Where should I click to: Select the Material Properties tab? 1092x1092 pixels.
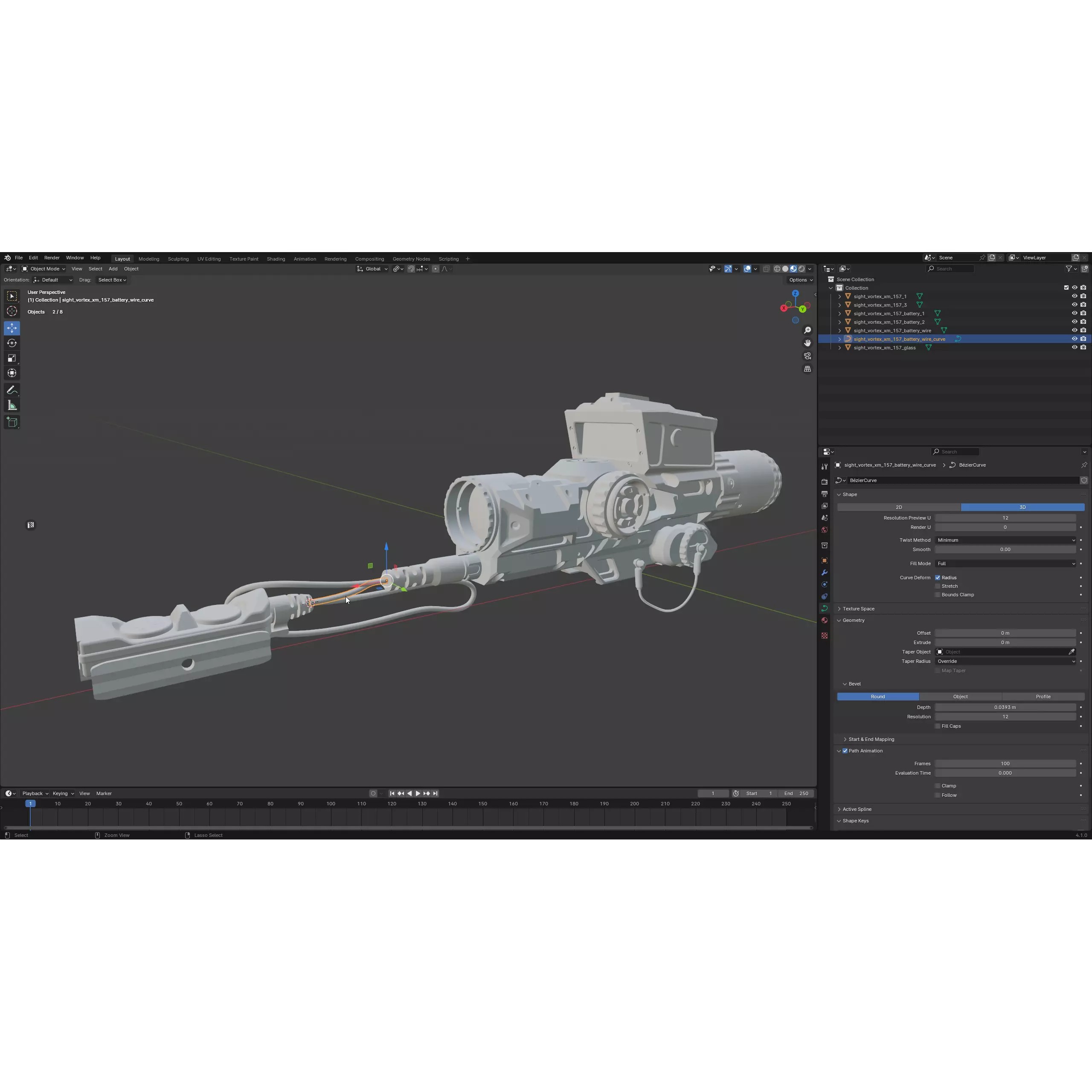point(824,621)
